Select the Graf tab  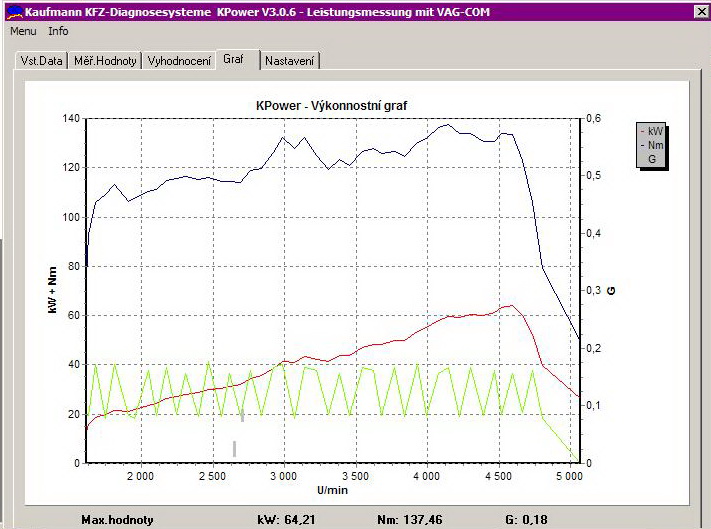[235, 60]
